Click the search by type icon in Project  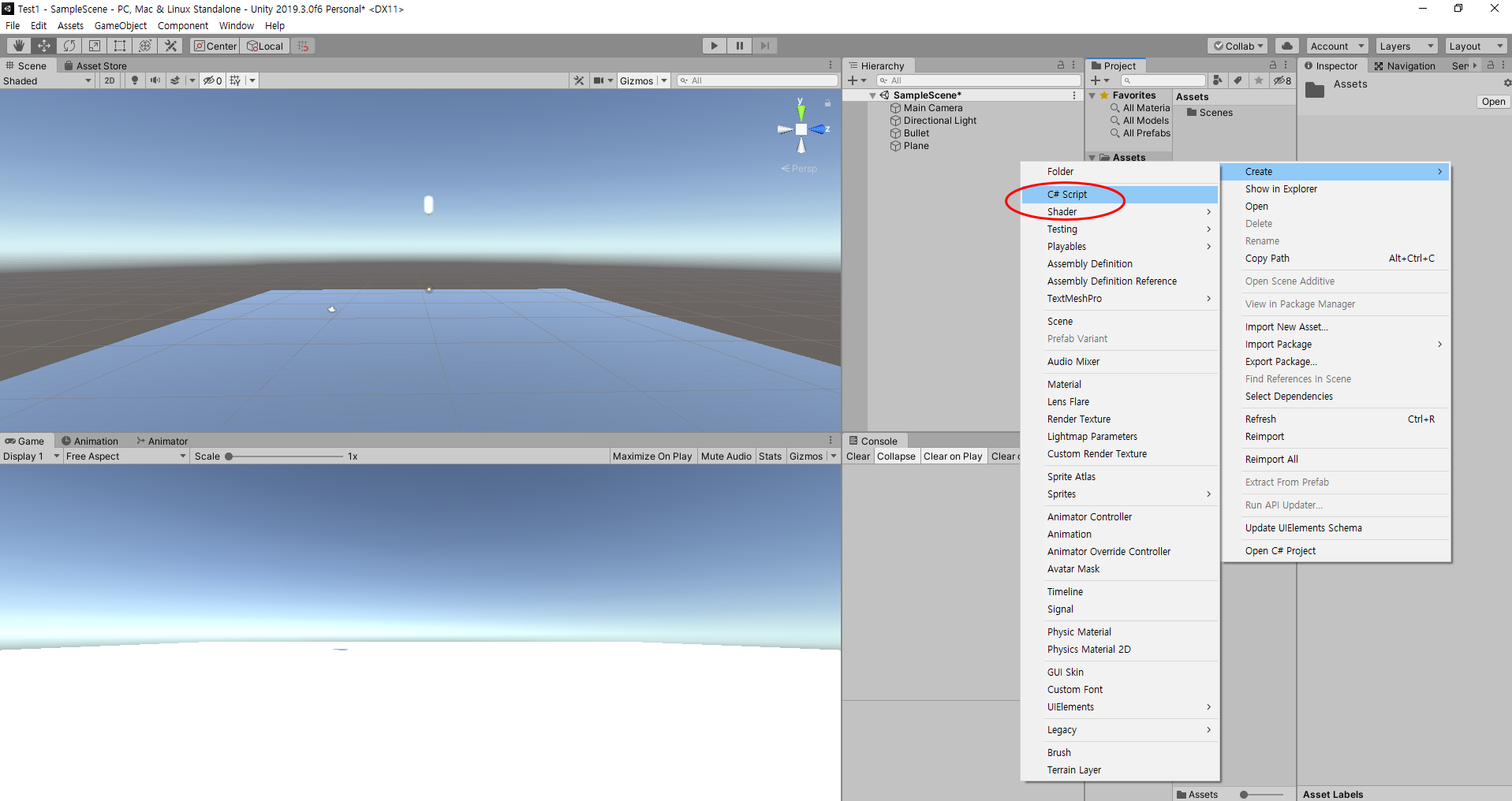tap(1218, 80)
